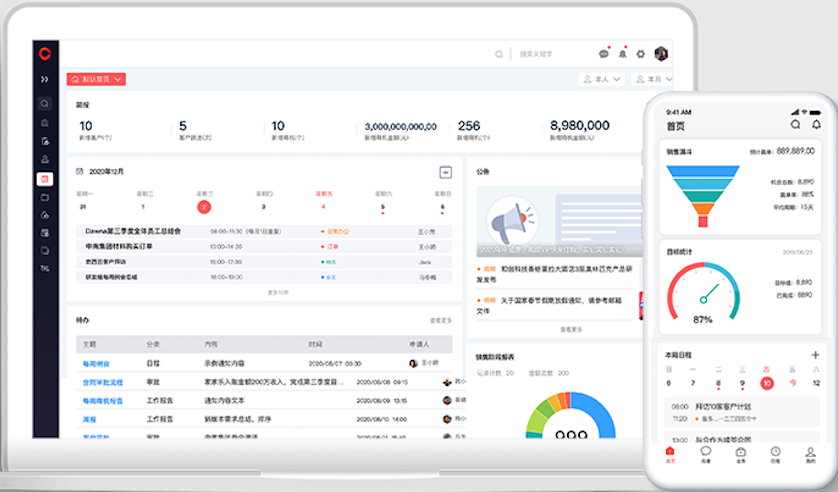838x492 pixels.
Task: Tap search icon on phone header
Action: [795, 124]
